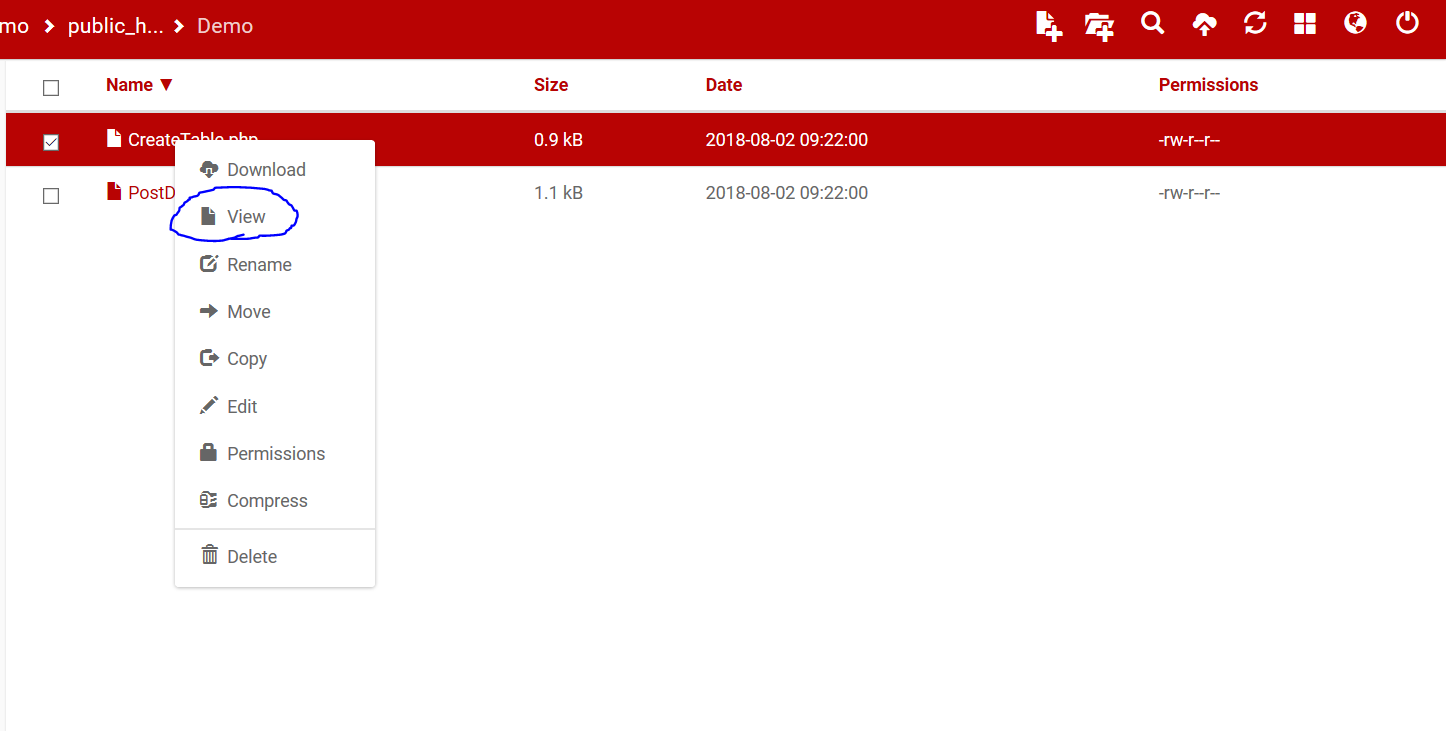Screen dimensions: 1446x731
Task: Click the Permissions column header
Action: pos(1207,85)
